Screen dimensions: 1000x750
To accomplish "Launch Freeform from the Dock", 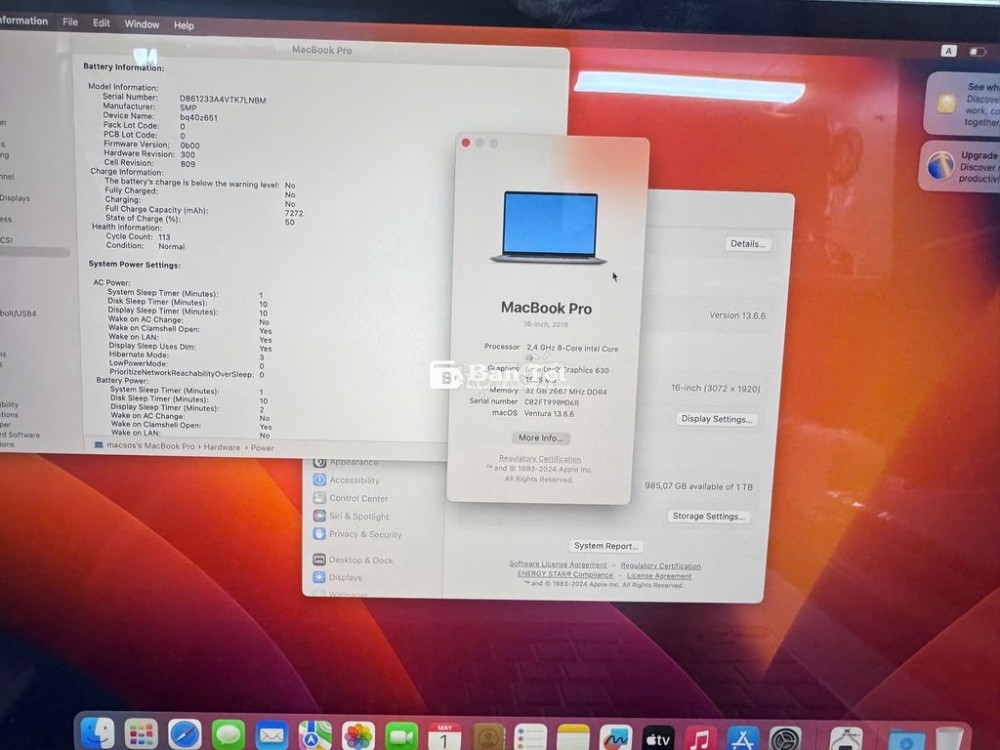I will point(616,740).
